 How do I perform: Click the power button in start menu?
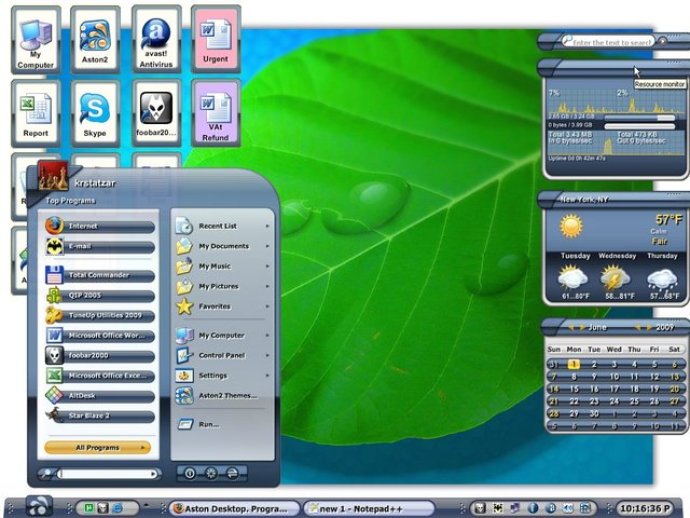click(190, 473)
